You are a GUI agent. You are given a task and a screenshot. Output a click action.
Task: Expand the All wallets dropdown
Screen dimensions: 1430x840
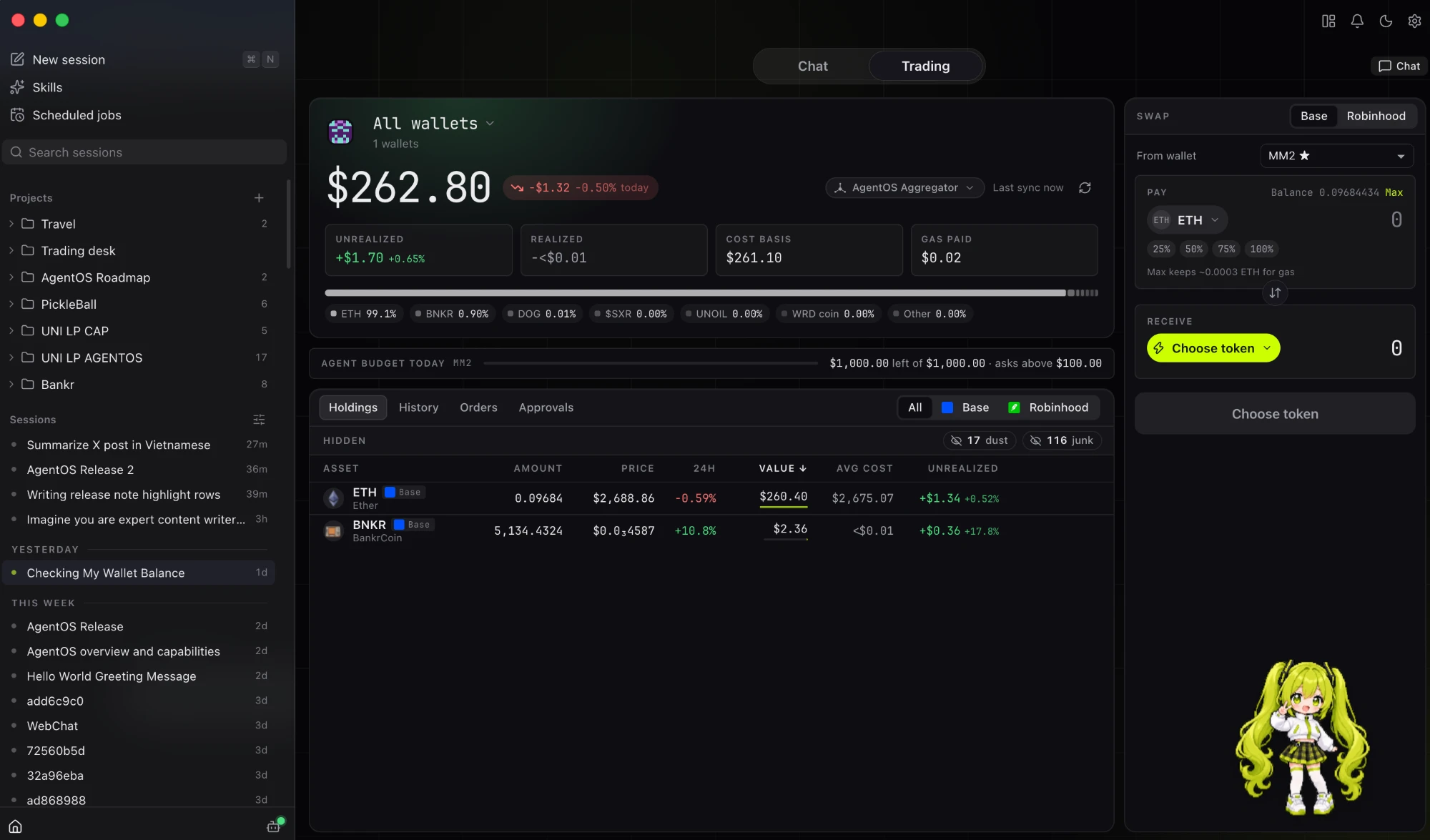(434, 124)
